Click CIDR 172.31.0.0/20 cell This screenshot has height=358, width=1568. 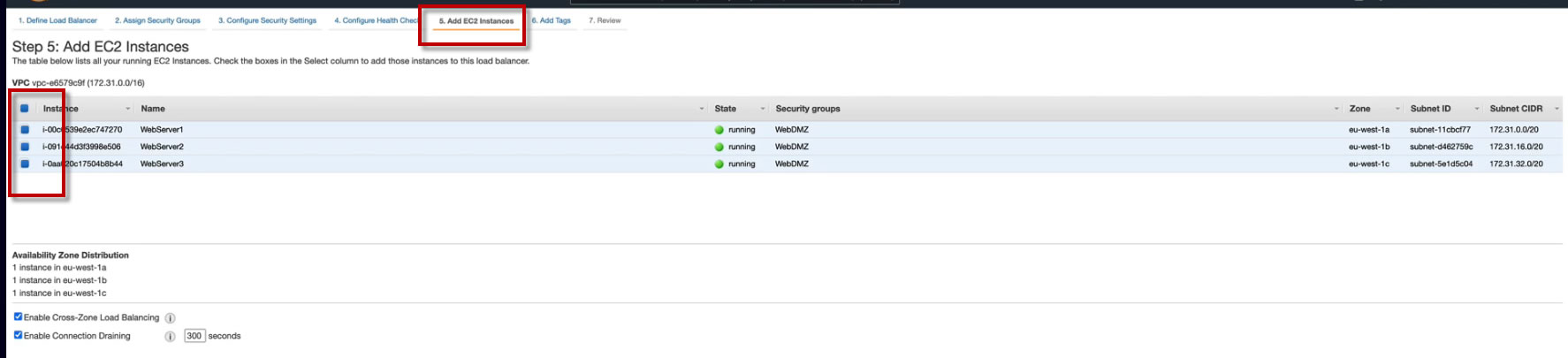(x=1513, y=130)
